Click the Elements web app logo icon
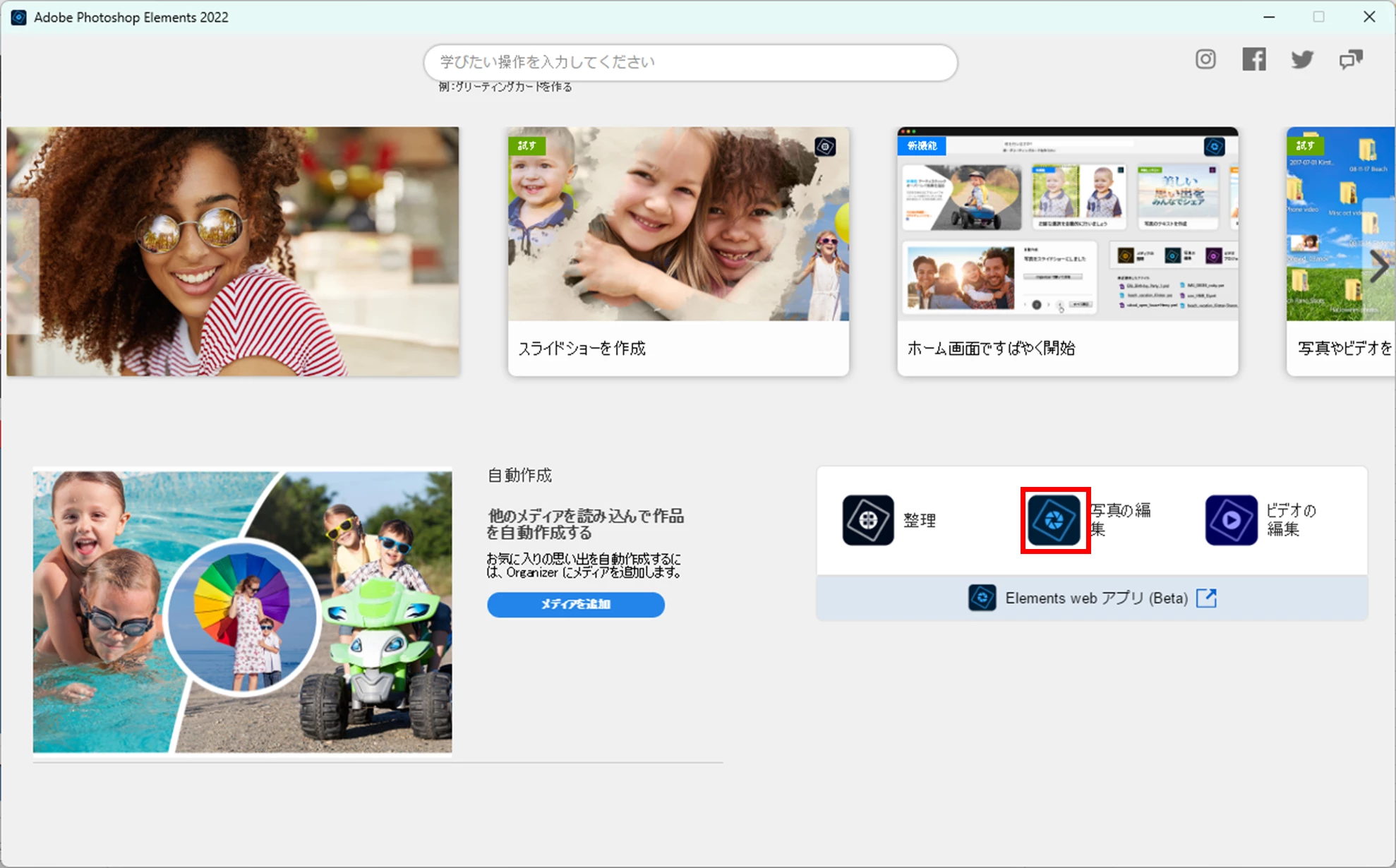 [982, 598]
